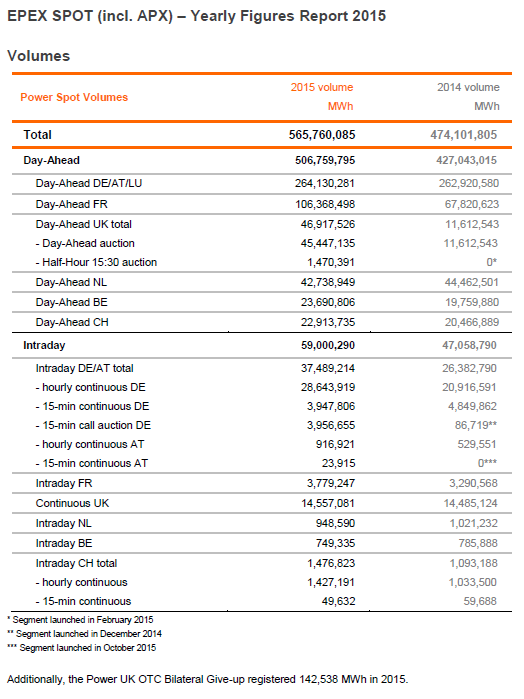The width and height of the screenshot is (524, 699).
Task: Click the Day-Ahead DE/AT/LU row label
Action: click(x=89, y=183)
